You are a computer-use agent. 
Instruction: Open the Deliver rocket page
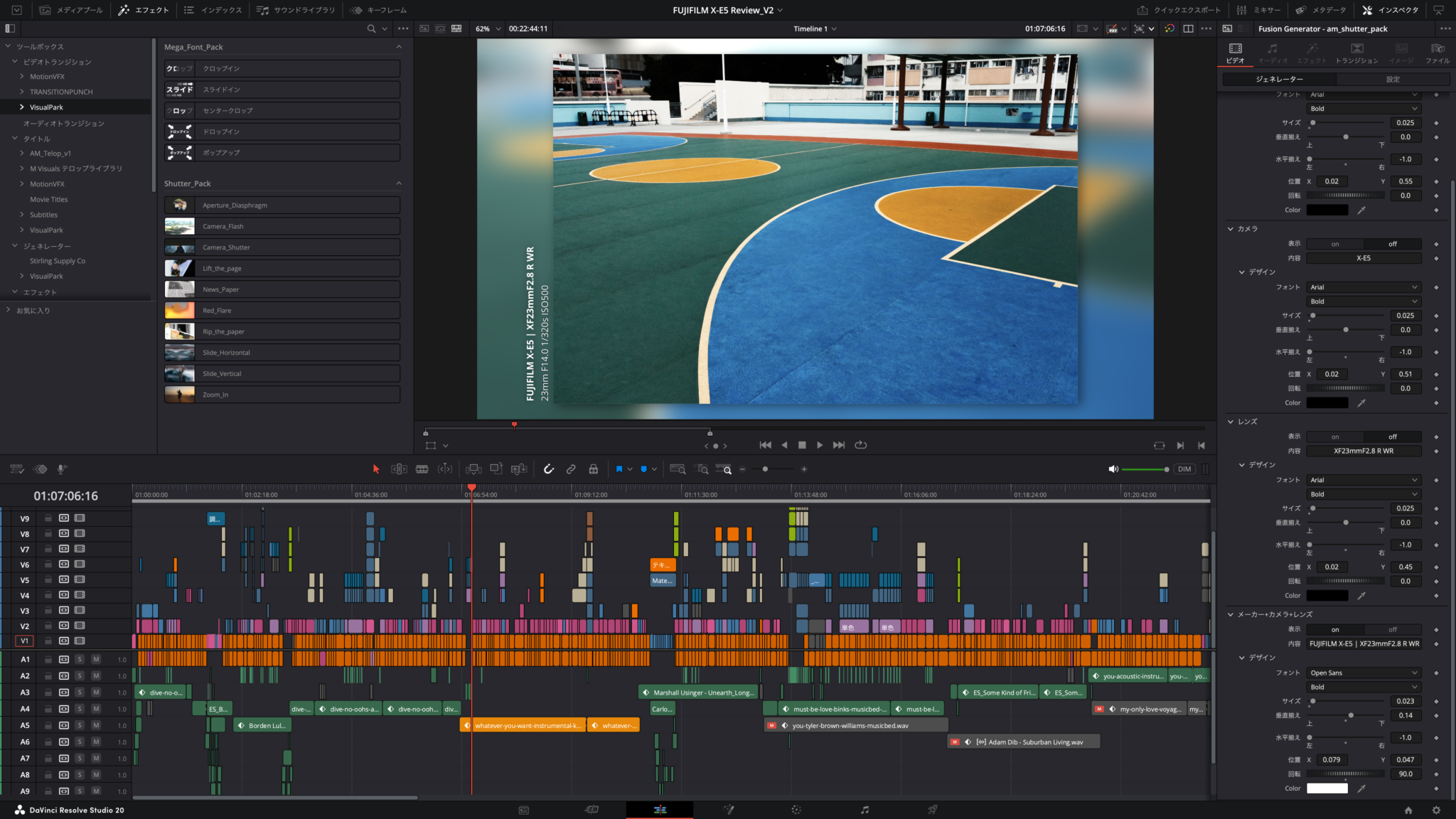click(933, 810)
